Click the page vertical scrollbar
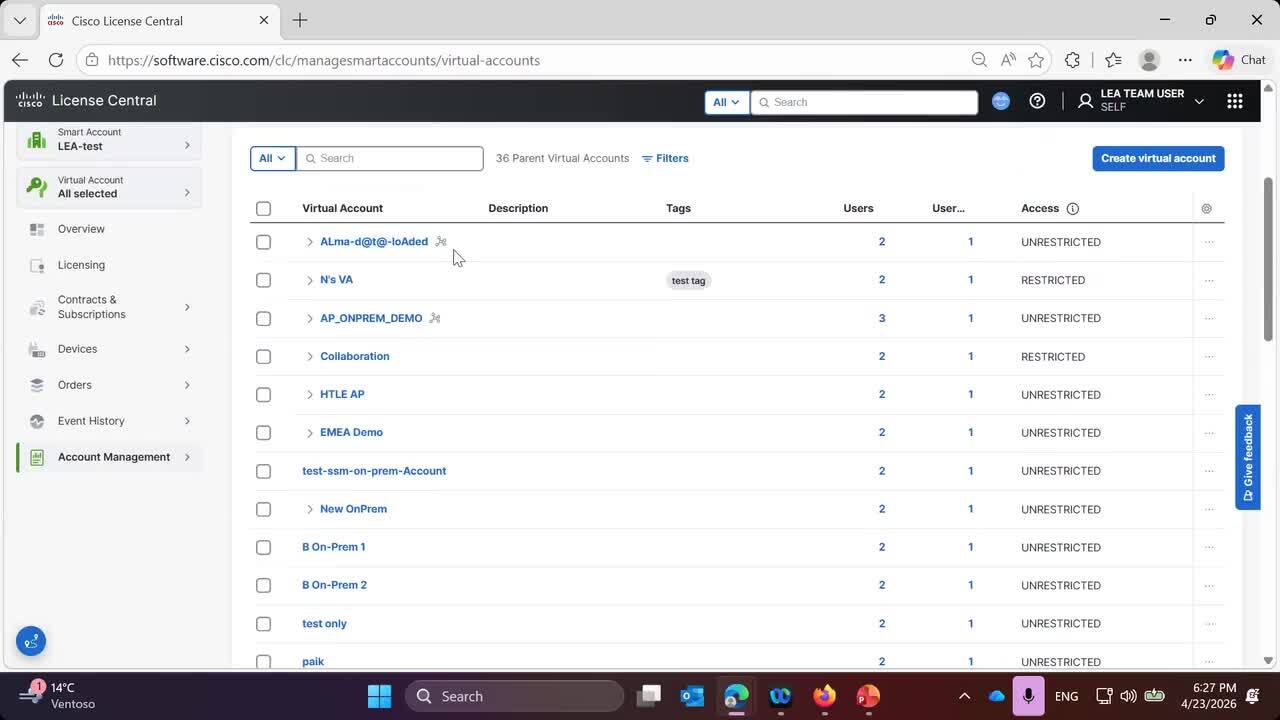Screen dimensions: 1280x720 [x=1269, y=260]
